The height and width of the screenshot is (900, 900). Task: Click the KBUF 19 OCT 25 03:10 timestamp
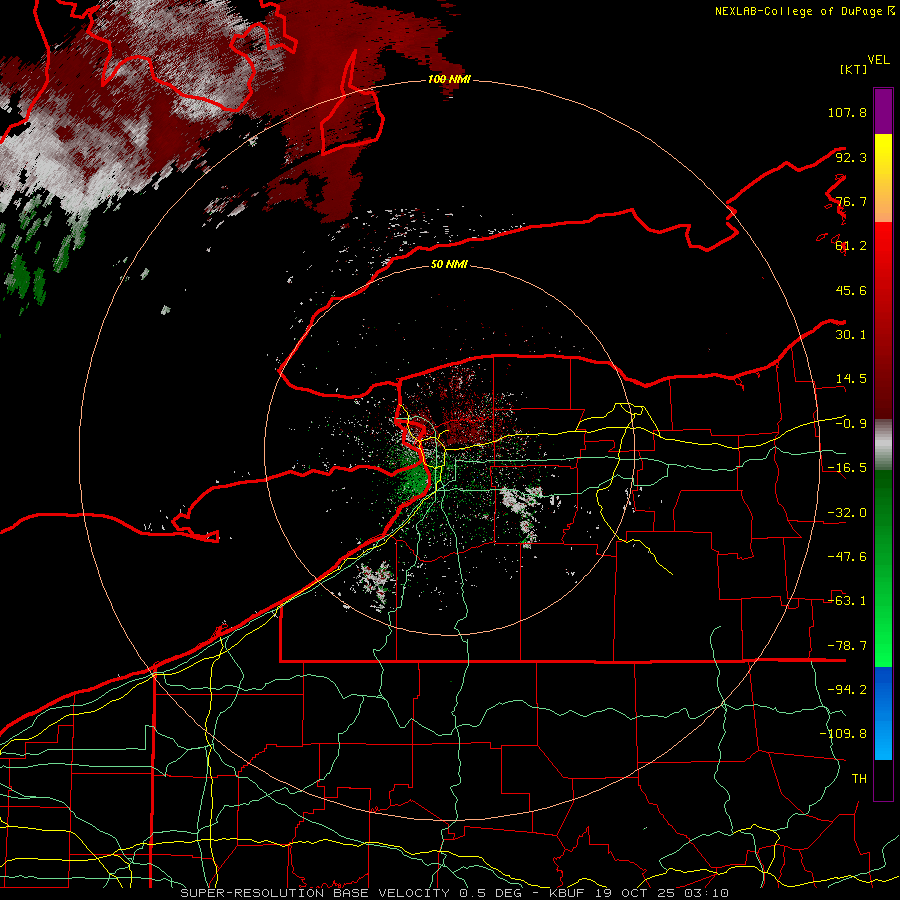pos(639,893)
